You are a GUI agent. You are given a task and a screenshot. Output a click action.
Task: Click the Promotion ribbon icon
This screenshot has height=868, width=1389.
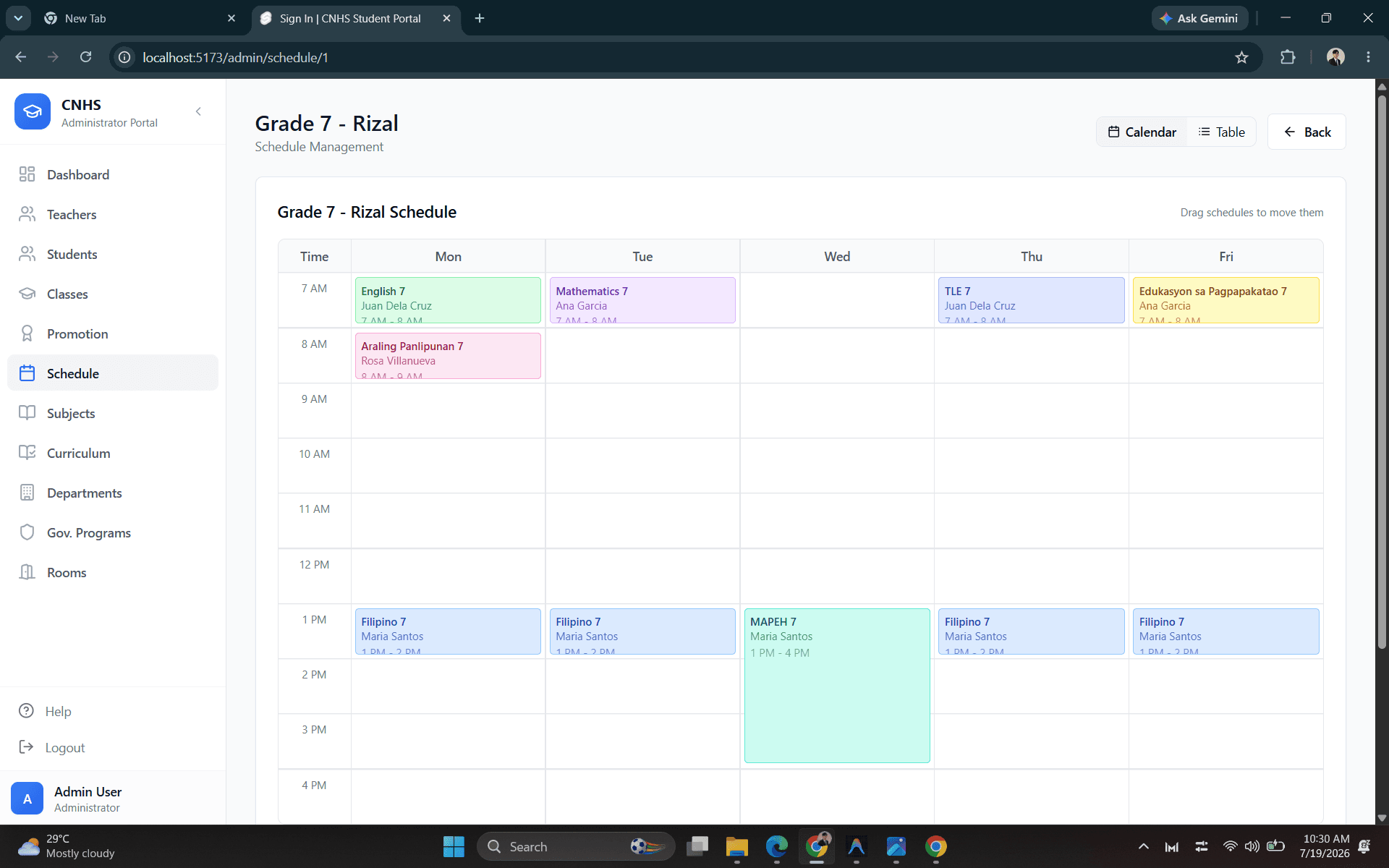point(27,333)
